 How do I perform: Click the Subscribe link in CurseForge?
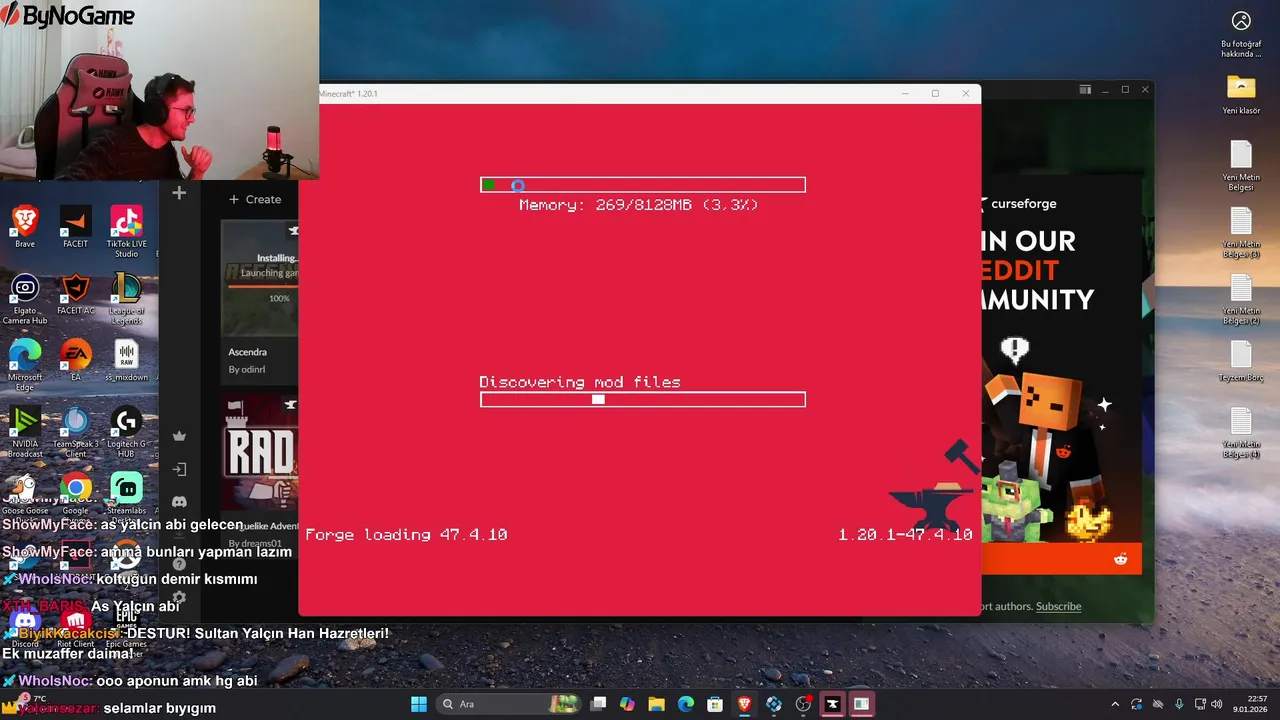(x=1058, y=606)
